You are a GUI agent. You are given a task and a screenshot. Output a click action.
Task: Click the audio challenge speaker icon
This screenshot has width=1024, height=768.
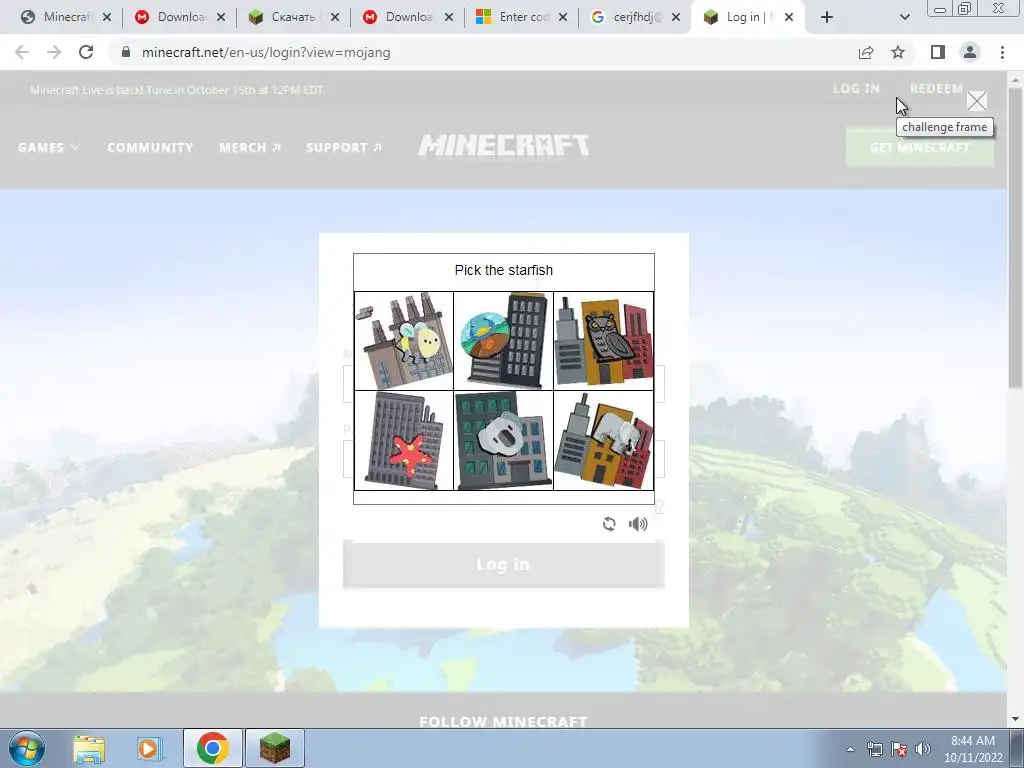coord(638,524)
